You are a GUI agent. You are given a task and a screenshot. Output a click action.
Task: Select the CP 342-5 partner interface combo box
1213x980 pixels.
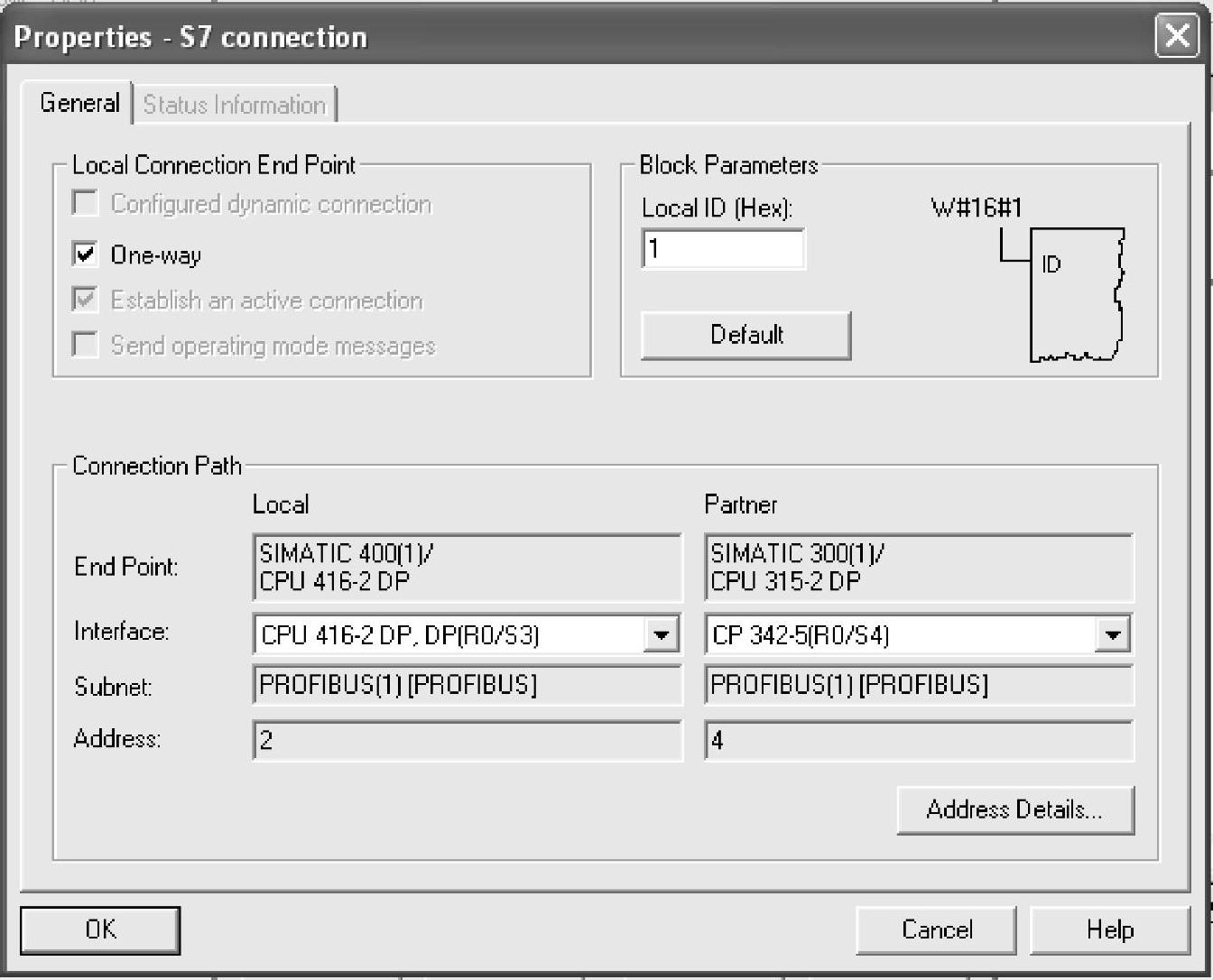[899, 635]
